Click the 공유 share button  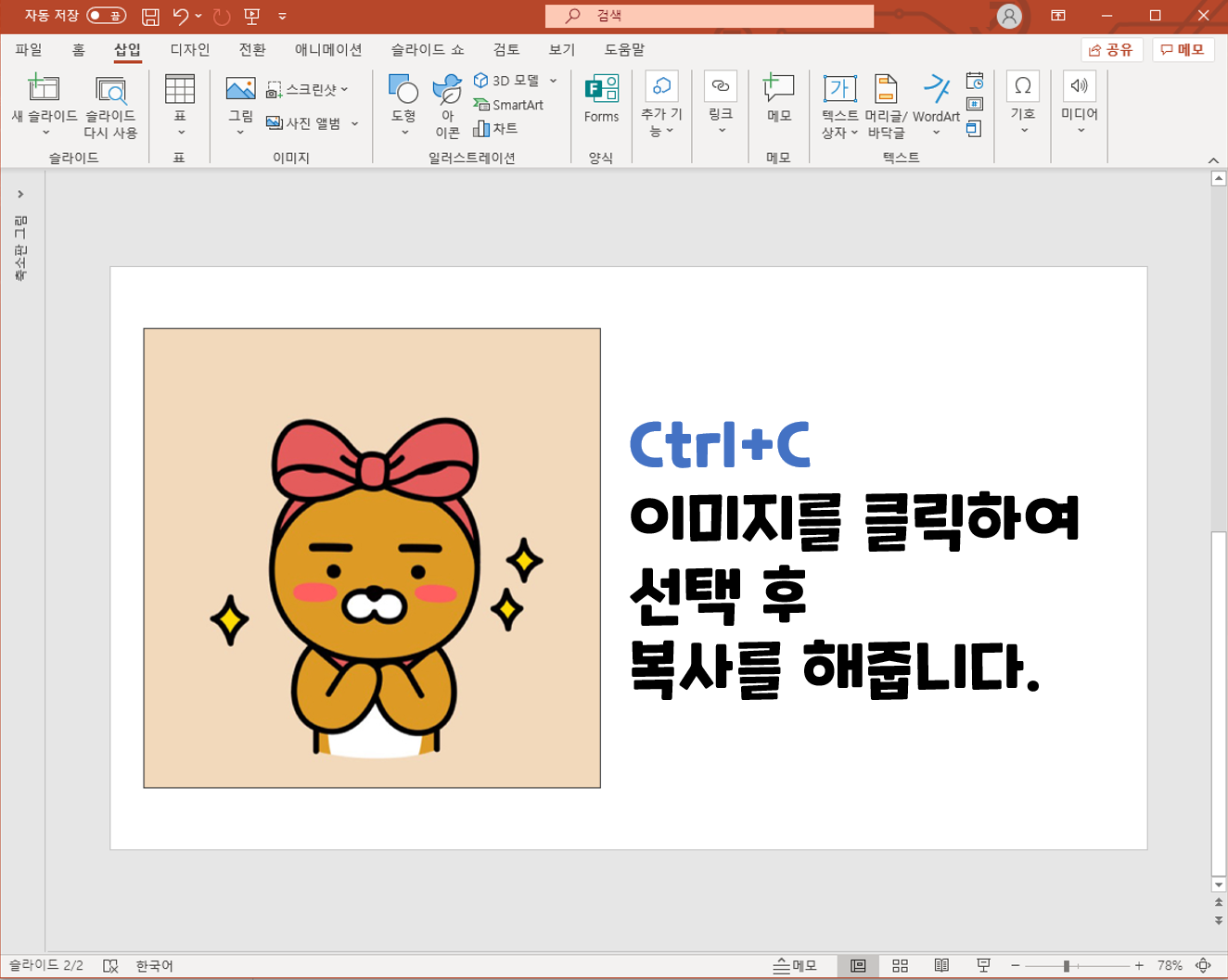1111,50
